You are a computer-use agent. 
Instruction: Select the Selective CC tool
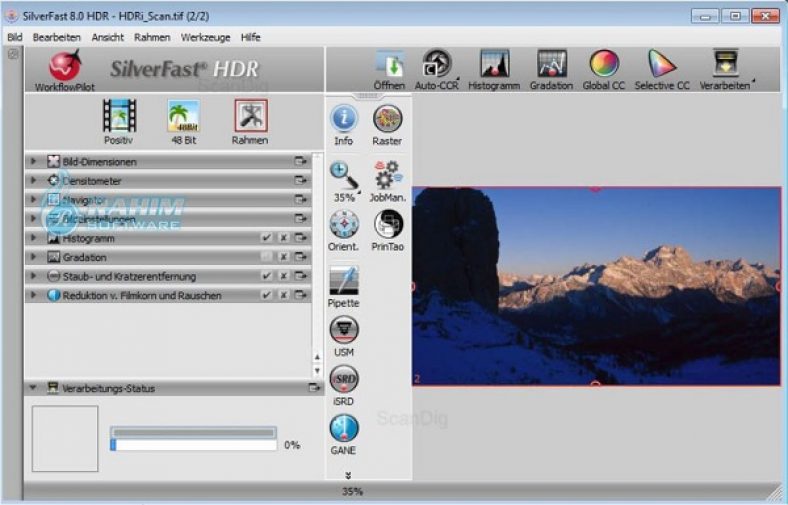(x=661, y=66)
